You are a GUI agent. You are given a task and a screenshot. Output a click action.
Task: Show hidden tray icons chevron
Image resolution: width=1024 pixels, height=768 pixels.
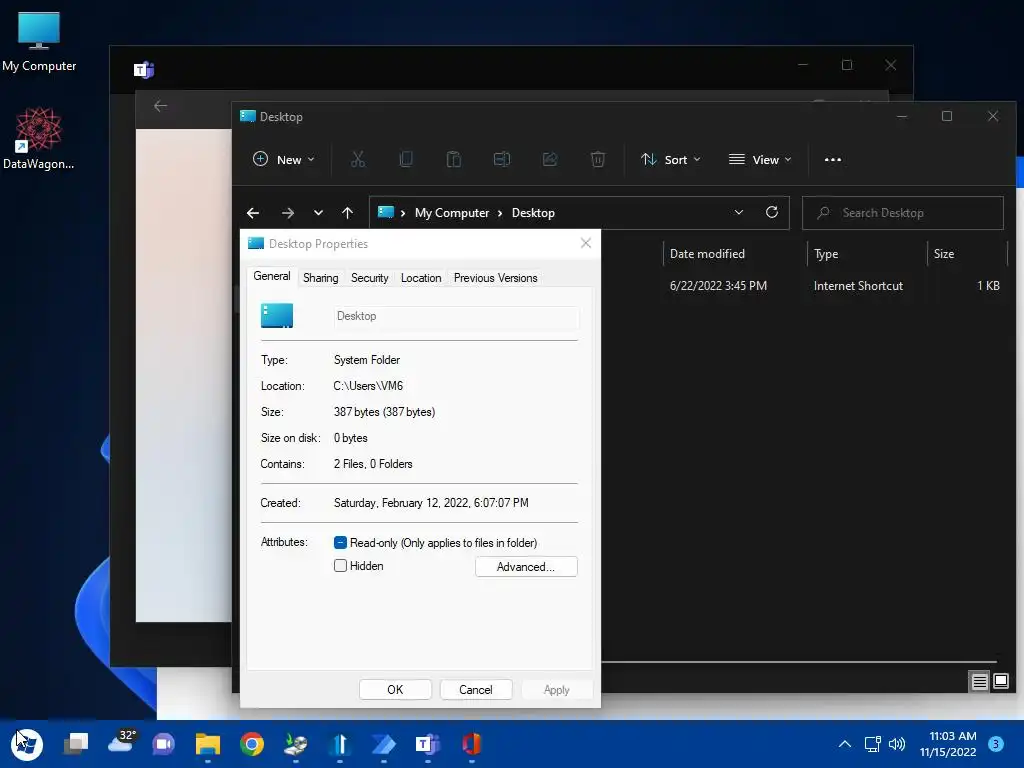(x=844, y=744)
